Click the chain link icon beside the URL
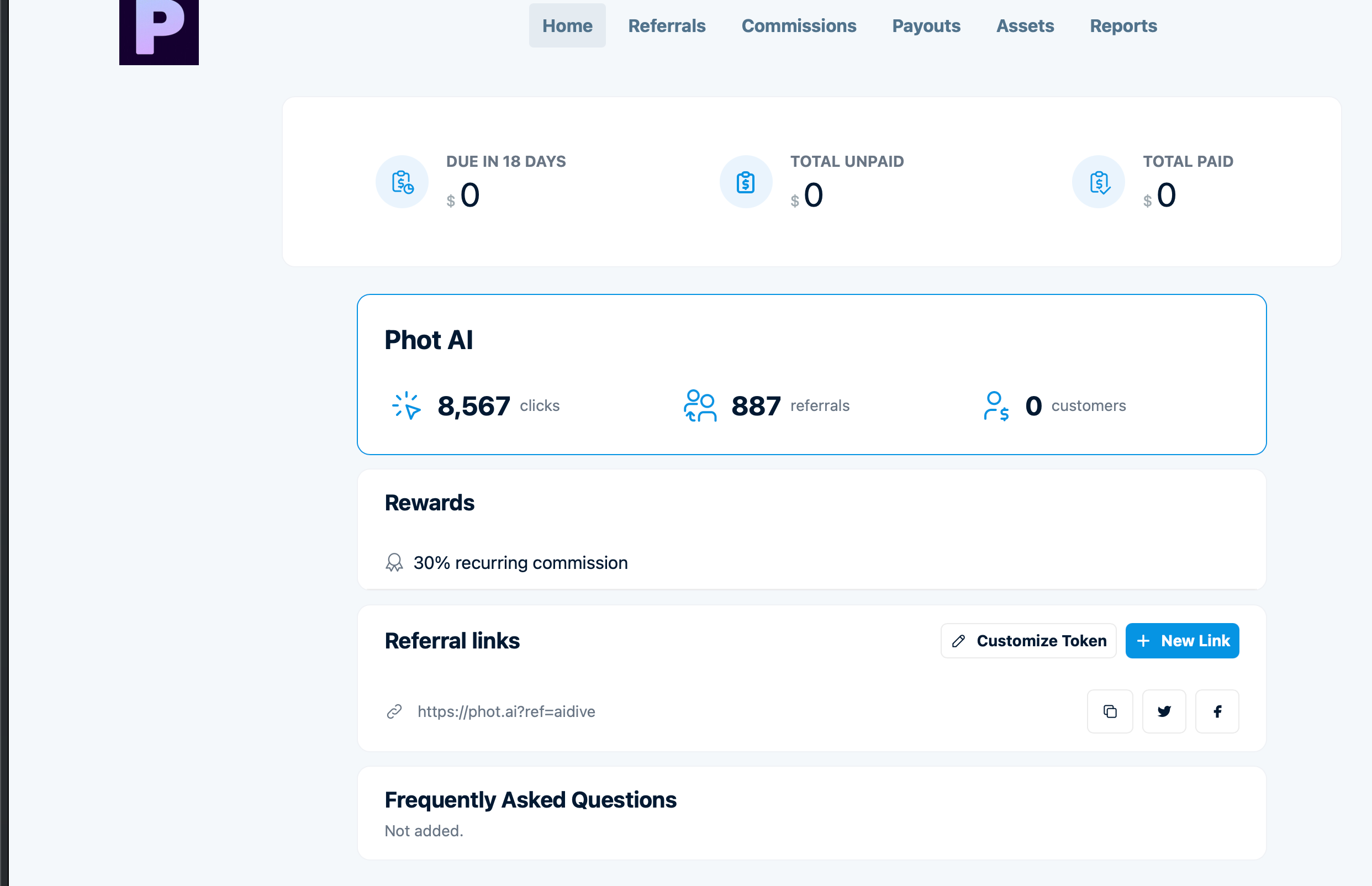Screen dimensions: 1372x886 pyautogui.click(x=394, y=711)
